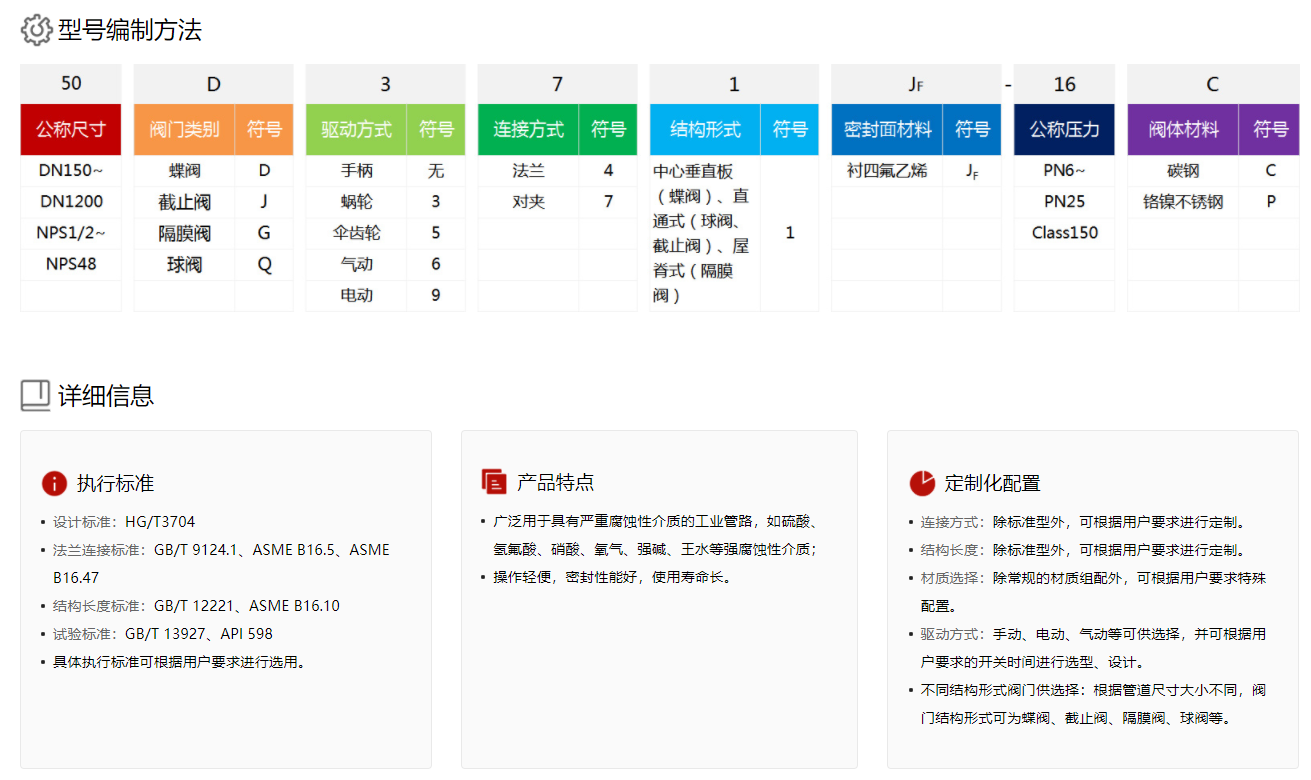Screen dimensions: 1311x780
Task: Click the 对夹 connection type cell
Action: 528,202
